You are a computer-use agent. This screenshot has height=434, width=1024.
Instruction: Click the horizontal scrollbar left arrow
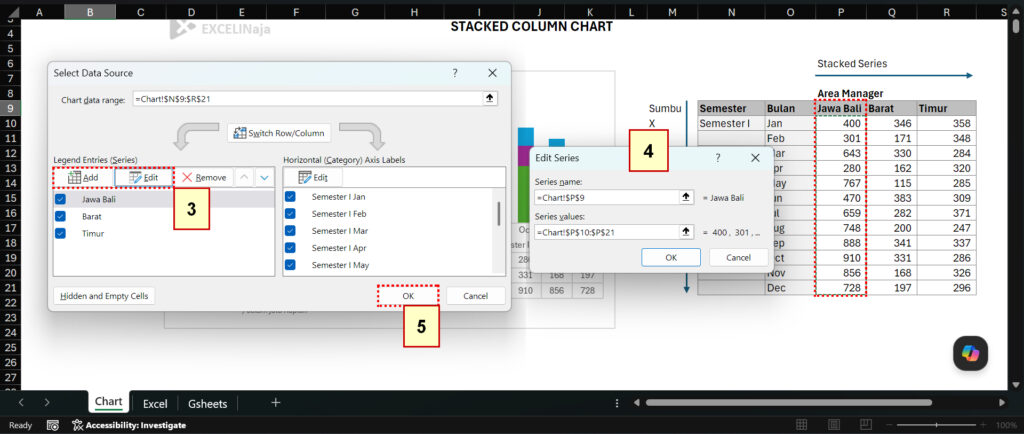636,403
